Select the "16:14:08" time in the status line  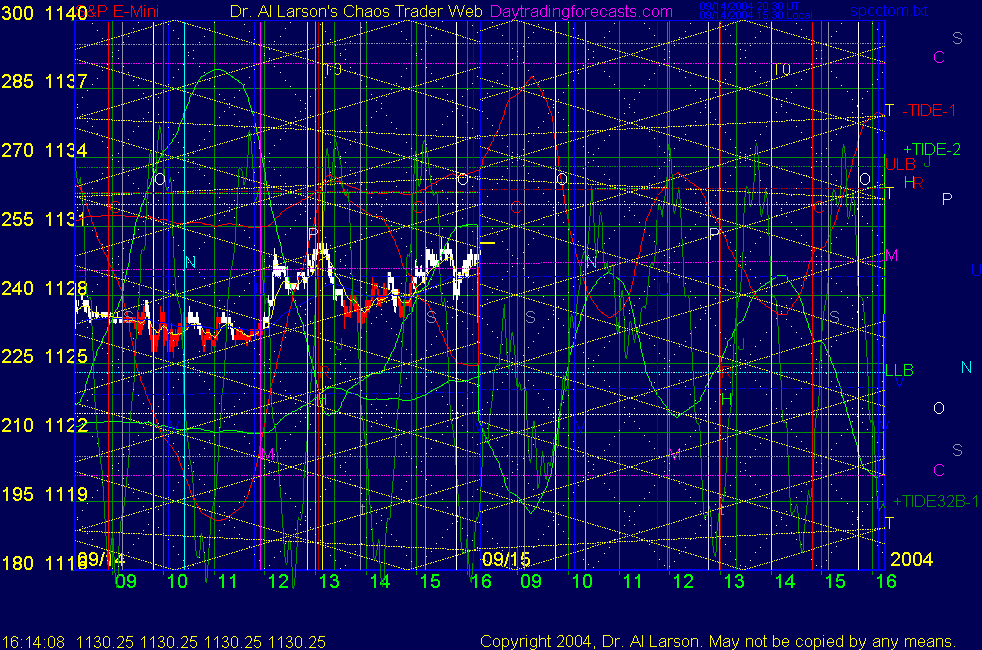(x=33, y=642)
